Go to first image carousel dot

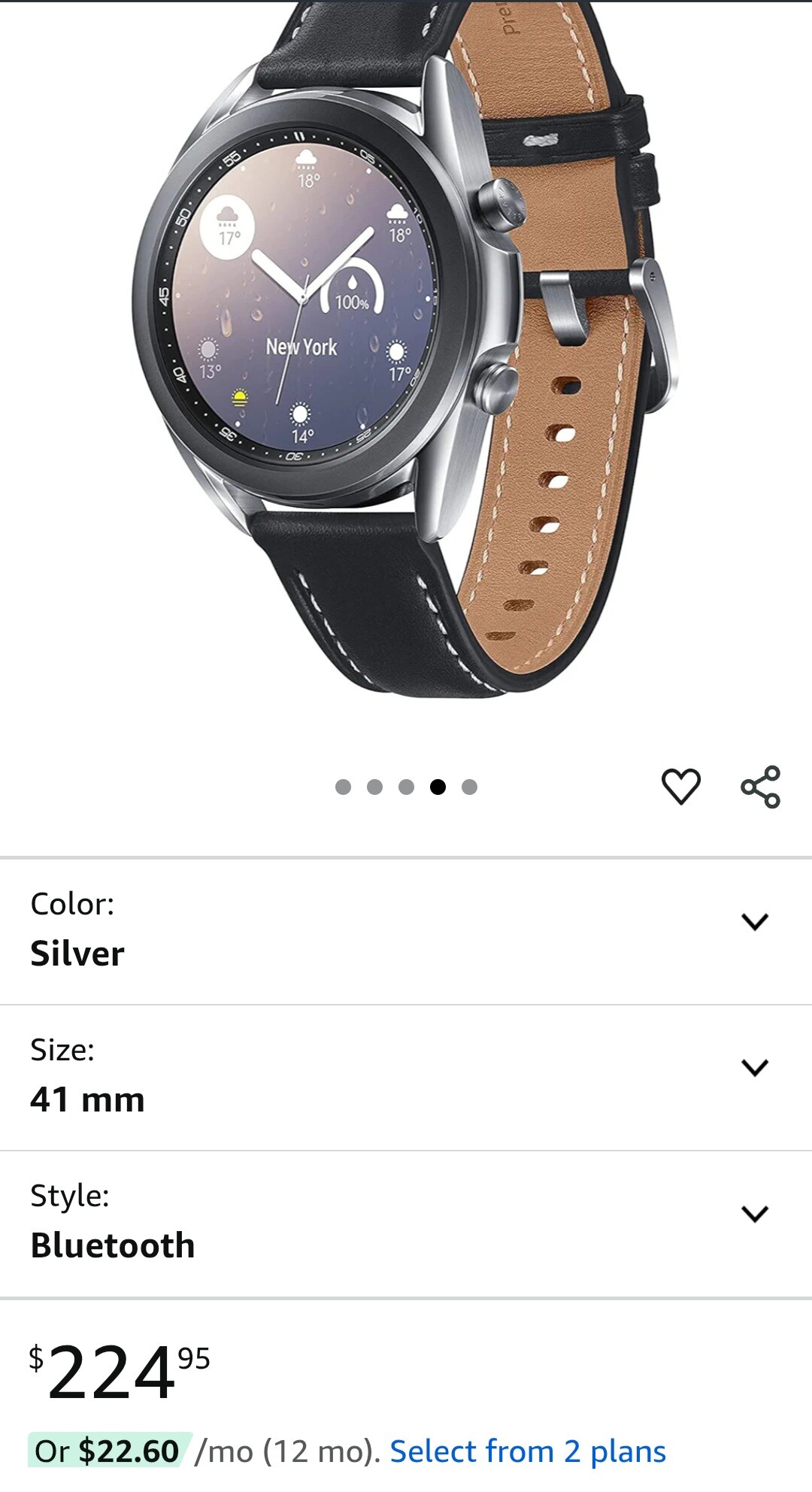pyautogui.click(x=343, y=787)
